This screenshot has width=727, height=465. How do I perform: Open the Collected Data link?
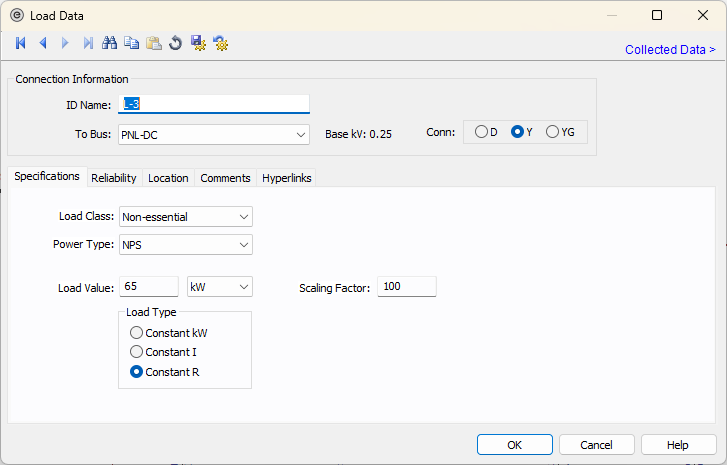pyautogui.click(x=670, y=50)
